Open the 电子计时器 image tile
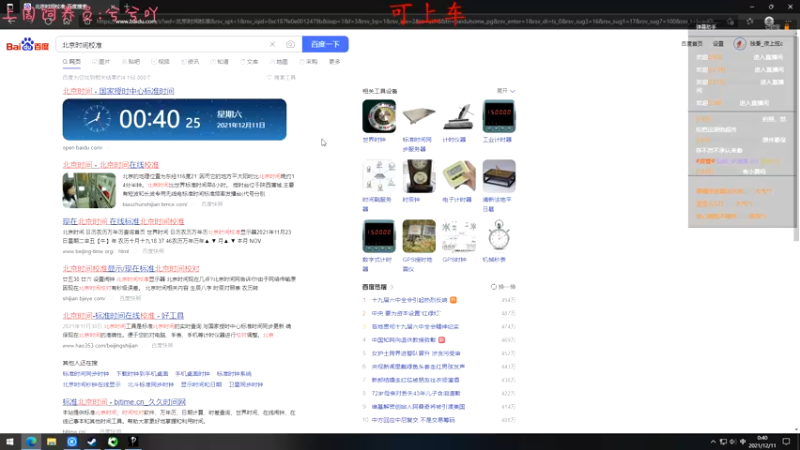 (x=459, y=176)
